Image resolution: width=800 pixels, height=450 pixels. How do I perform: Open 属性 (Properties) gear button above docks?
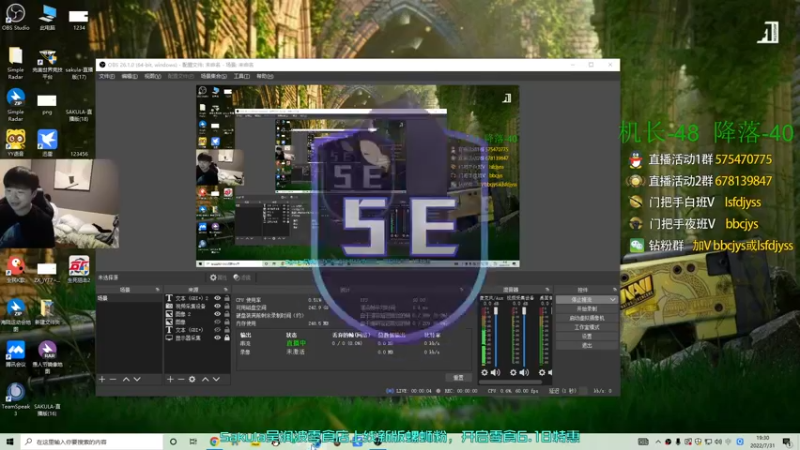pos(218,278)
